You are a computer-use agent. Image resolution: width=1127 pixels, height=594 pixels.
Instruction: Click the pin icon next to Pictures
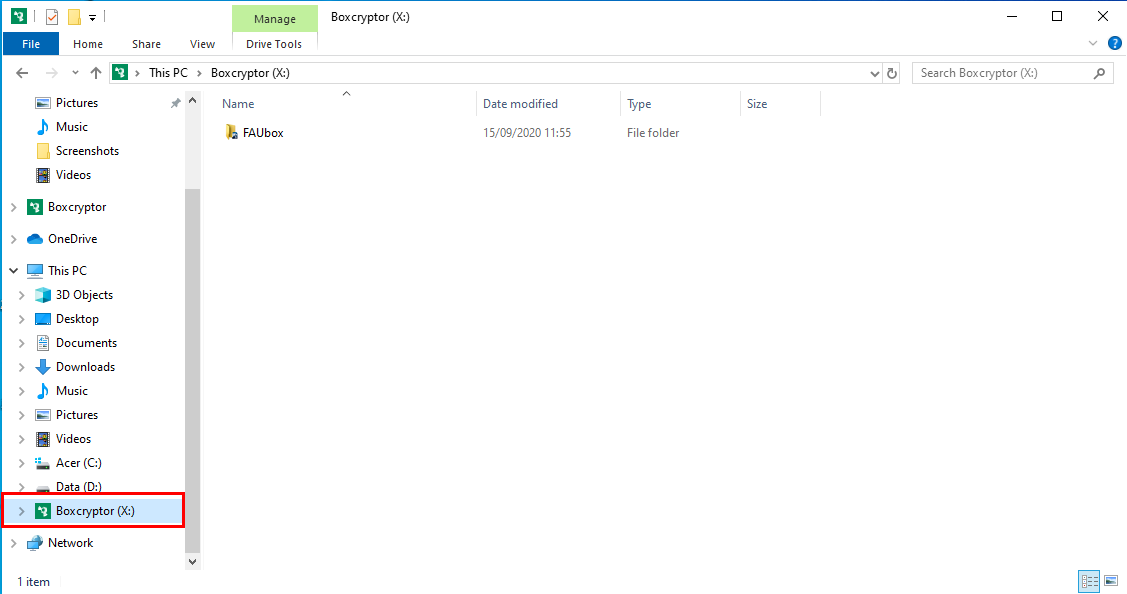tap(175, 104)
